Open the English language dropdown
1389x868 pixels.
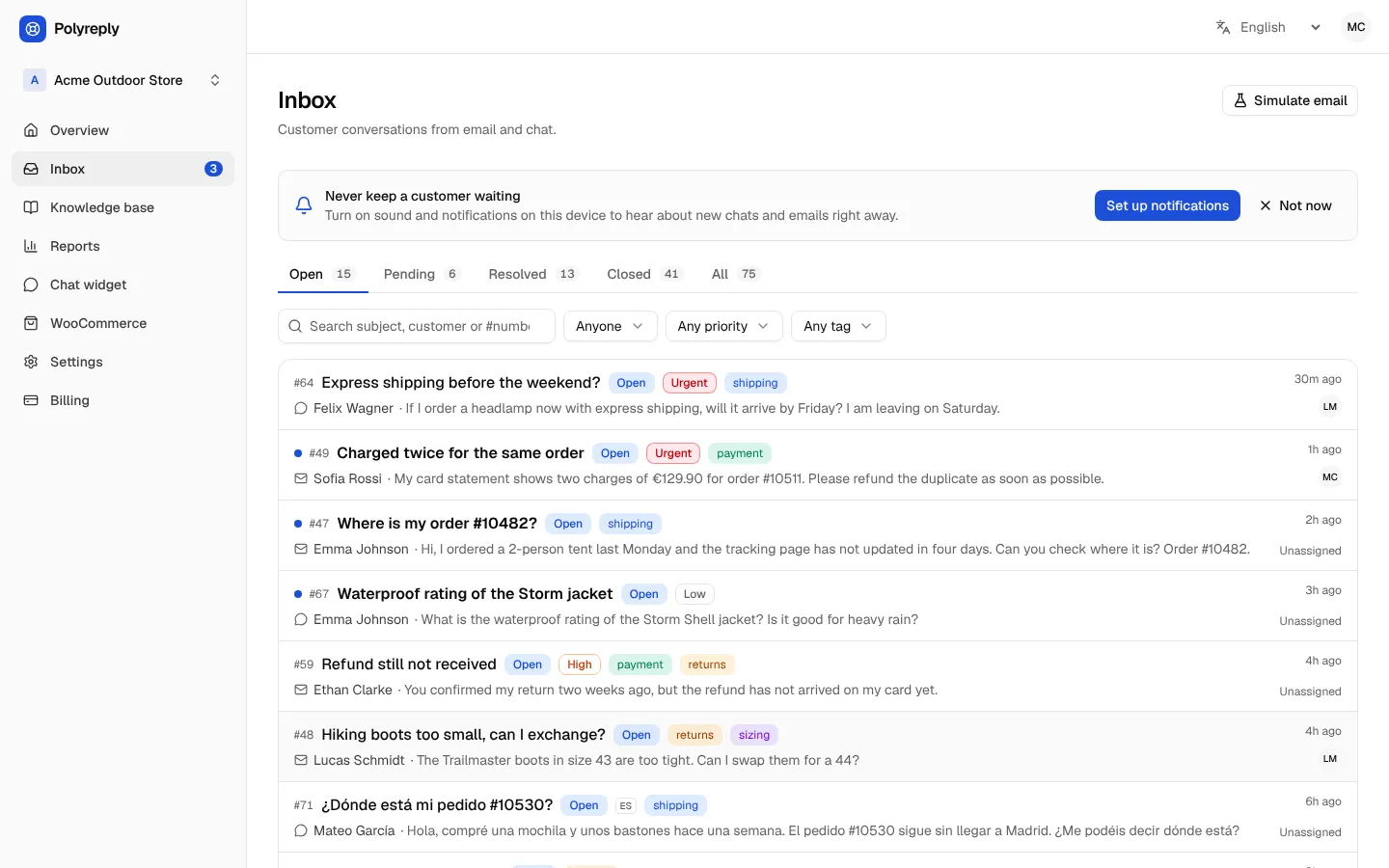pyautogui.click(x=1268, y=27)
